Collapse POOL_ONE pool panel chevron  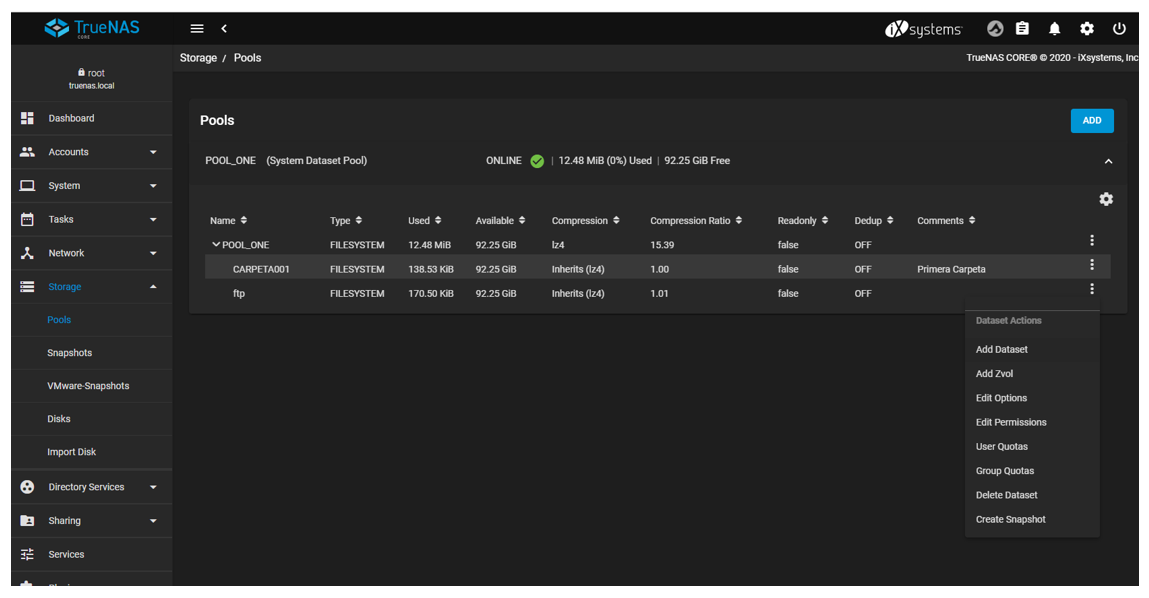click(x=1108, y=161)
